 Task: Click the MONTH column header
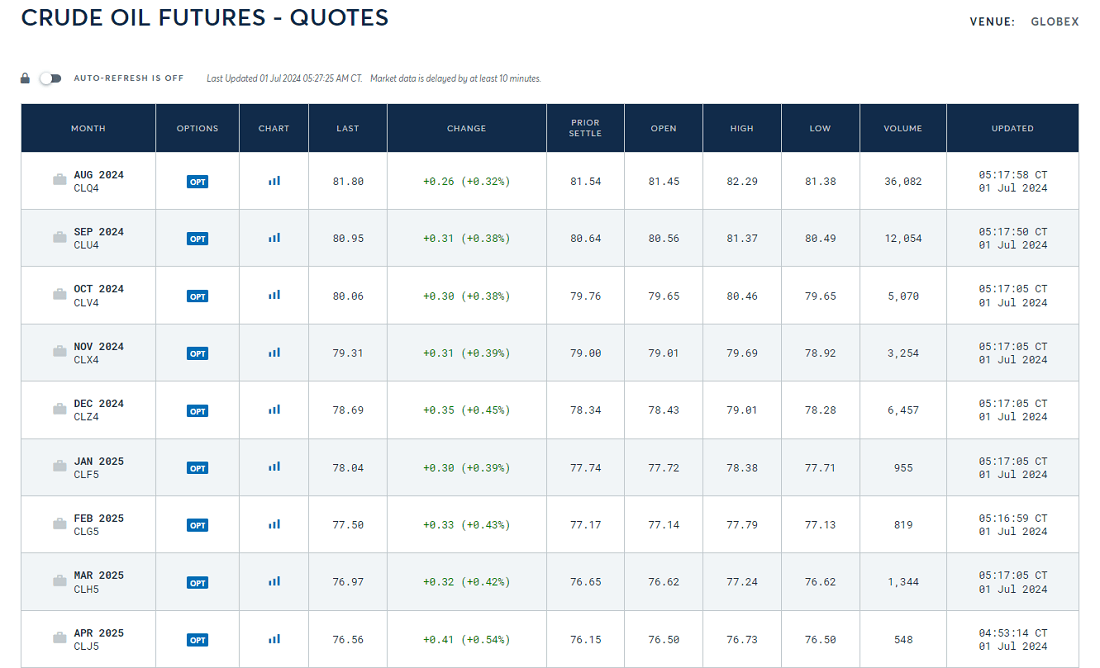88,128
